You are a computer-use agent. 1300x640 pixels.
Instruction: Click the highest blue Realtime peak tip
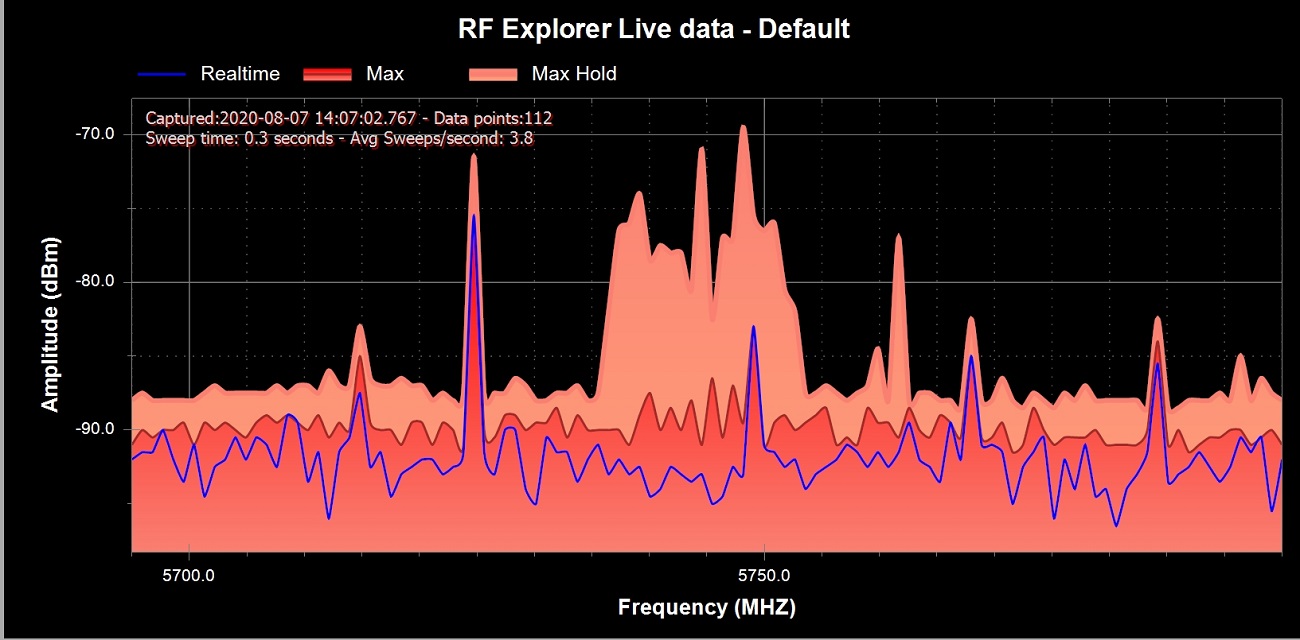474,215
